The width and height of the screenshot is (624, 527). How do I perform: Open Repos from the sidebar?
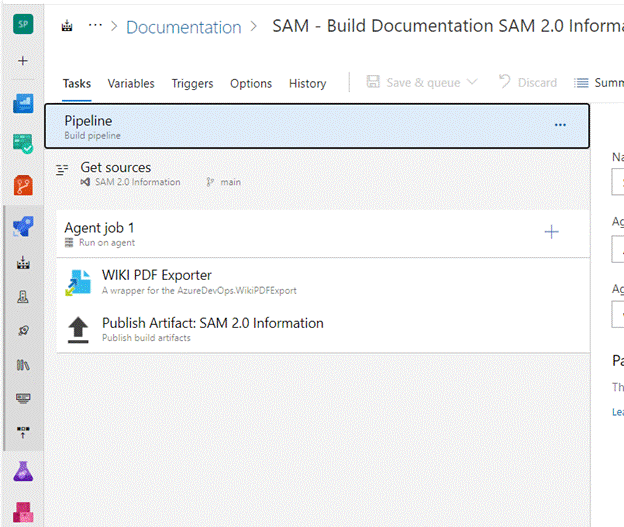pyautogui.click(x=23, y=185)
